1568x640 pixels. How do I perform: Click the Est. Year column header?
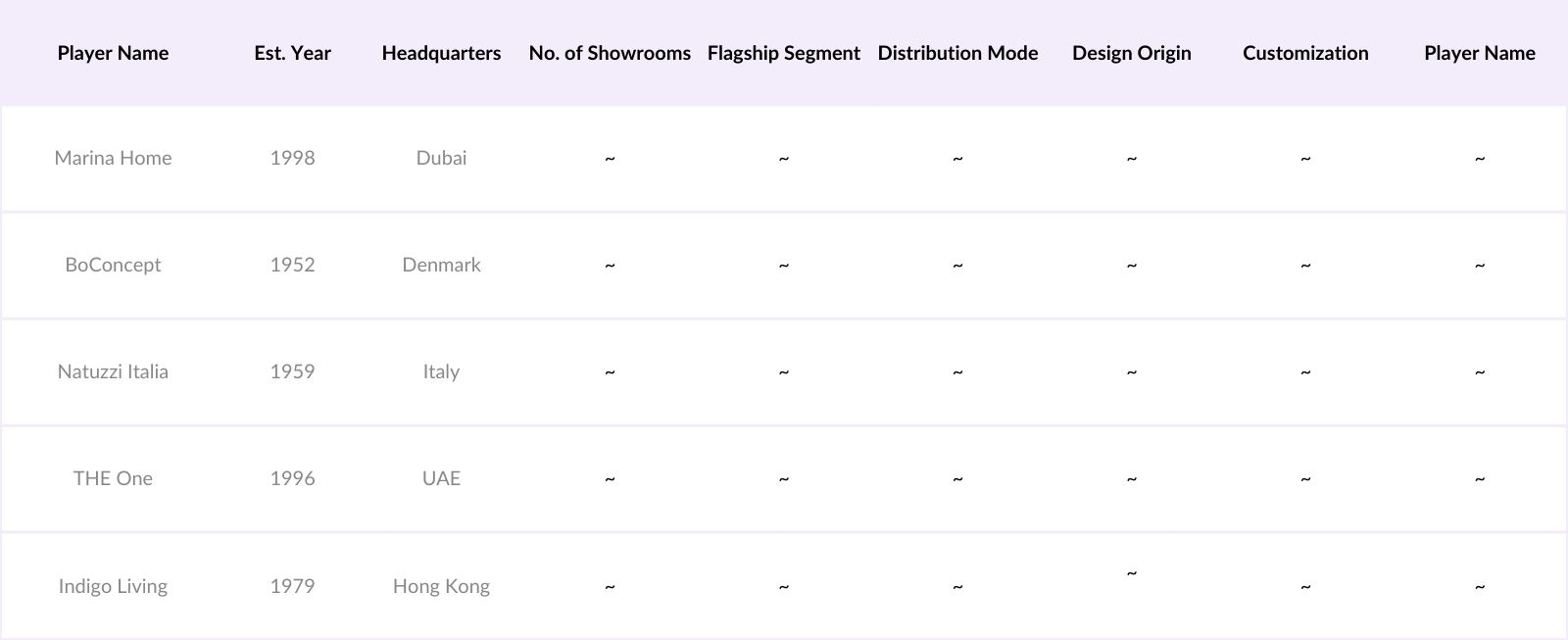coord(292,53)
